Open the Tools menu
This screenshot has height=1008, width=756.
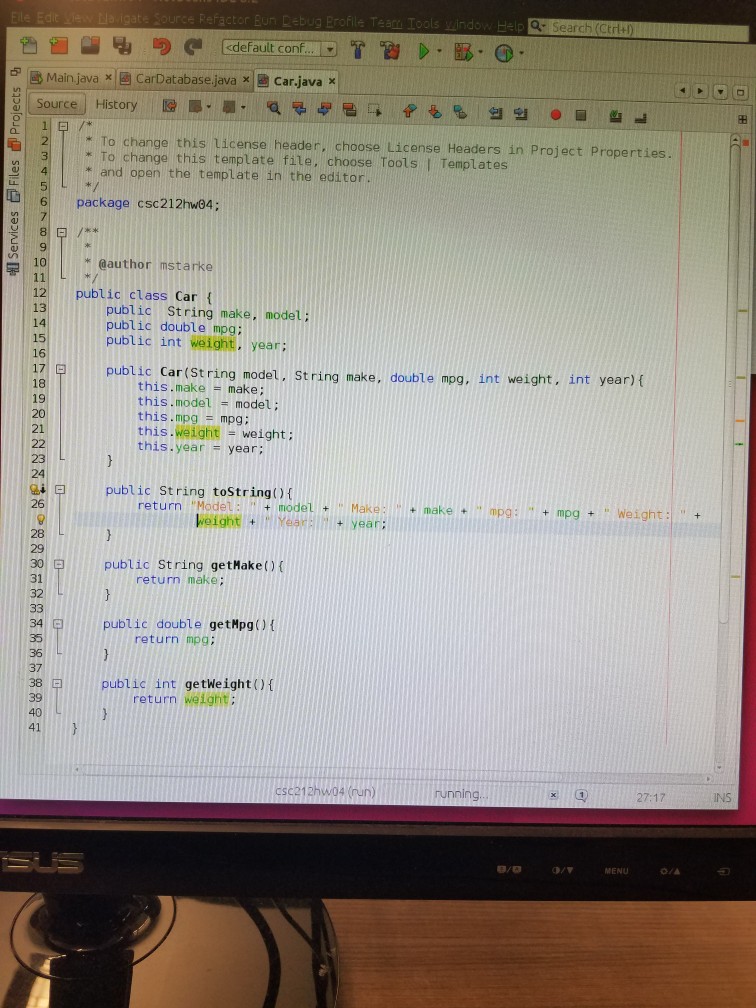pos(424,23)
